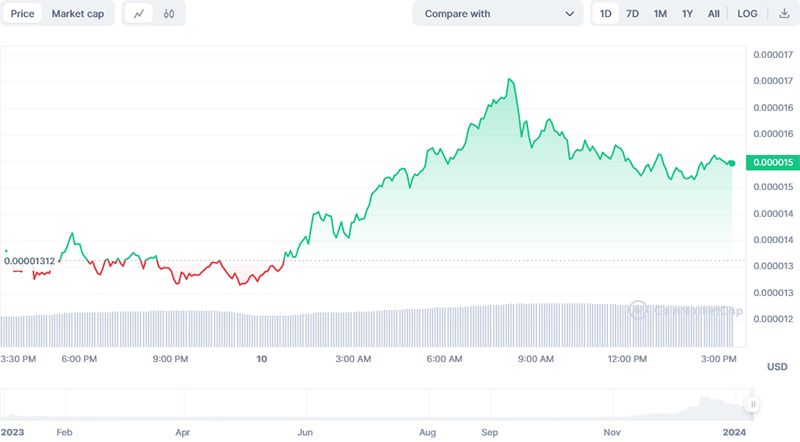Switch to the Market cap tab

(78, 14)
